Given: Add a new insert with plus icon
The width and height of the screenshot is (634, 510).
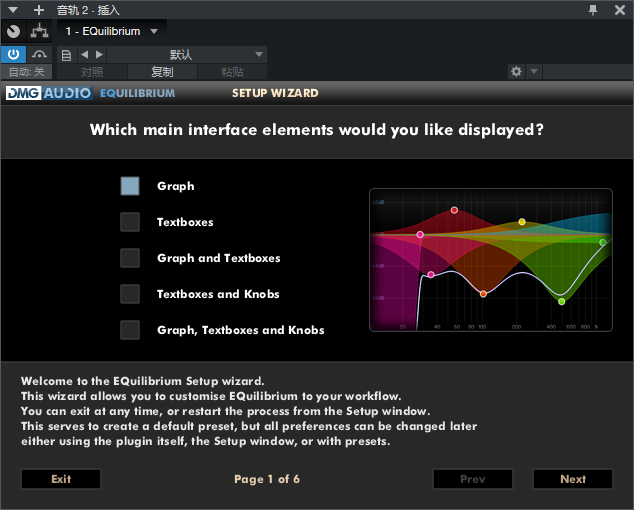Looking at the screenshot, I should [x=38, y=10].
